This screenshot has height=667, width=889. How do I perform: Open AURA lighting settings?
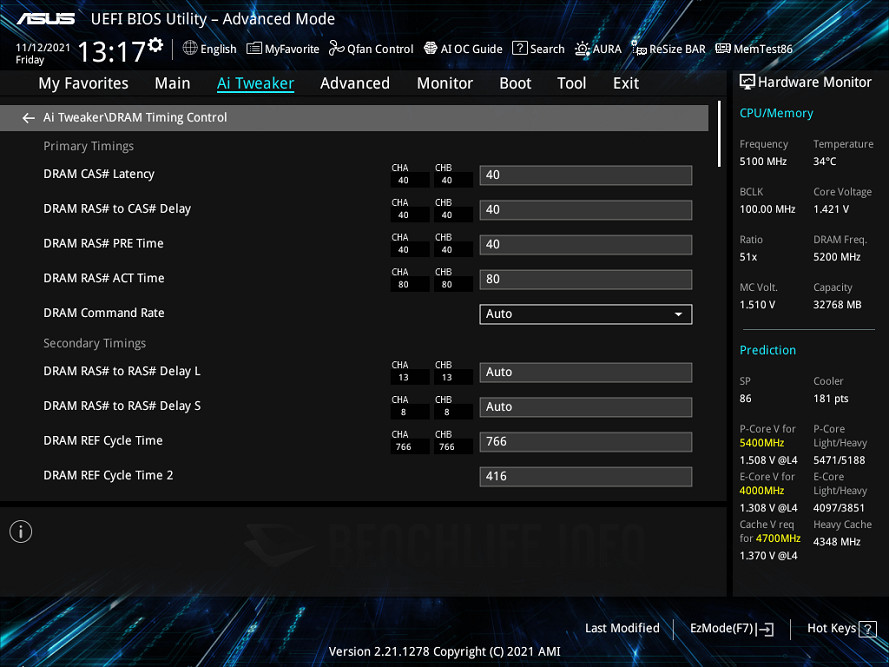point(598,48)
